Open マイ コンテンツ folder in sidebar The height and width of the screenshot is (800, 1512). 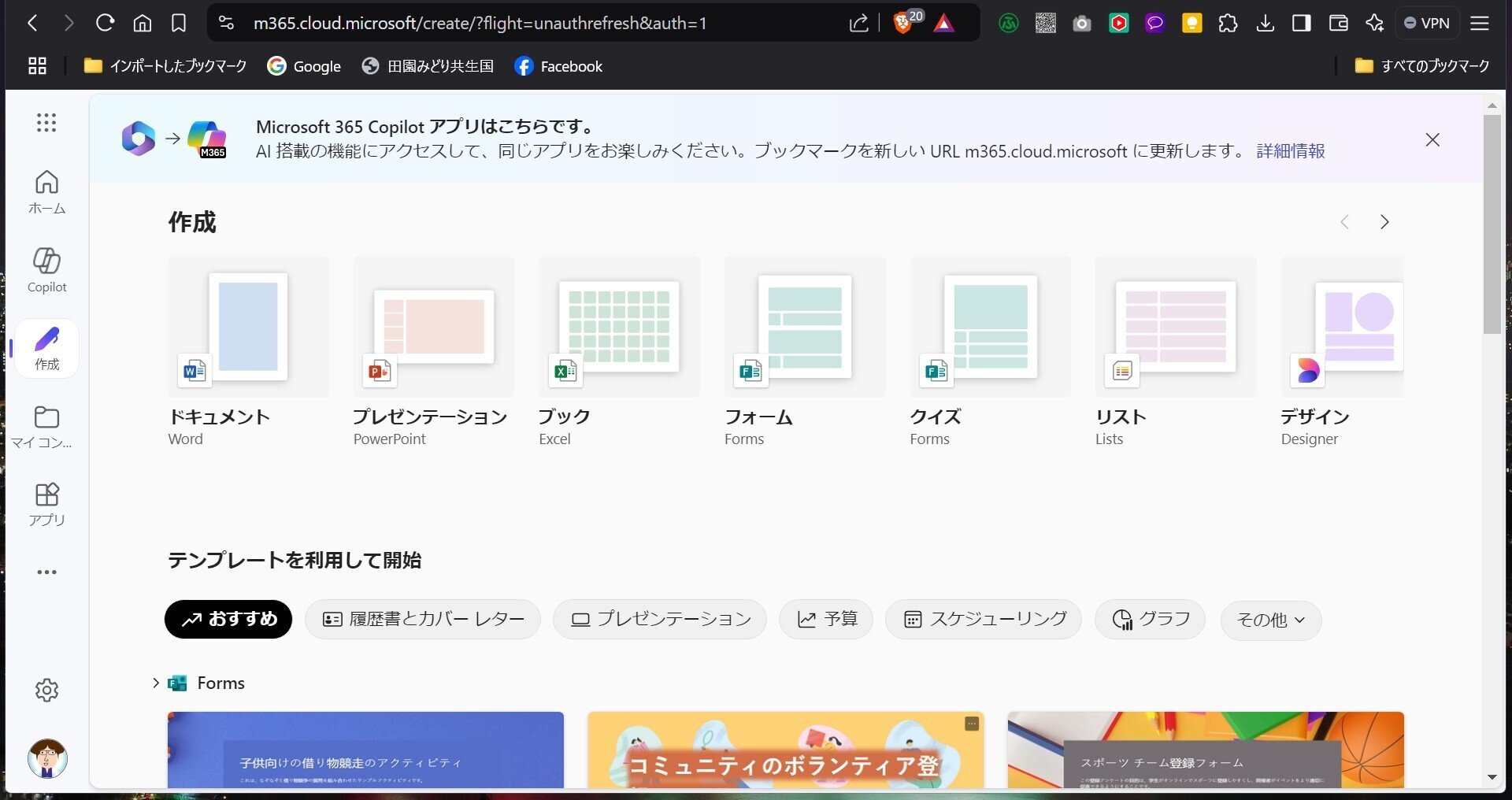point(41,428)
